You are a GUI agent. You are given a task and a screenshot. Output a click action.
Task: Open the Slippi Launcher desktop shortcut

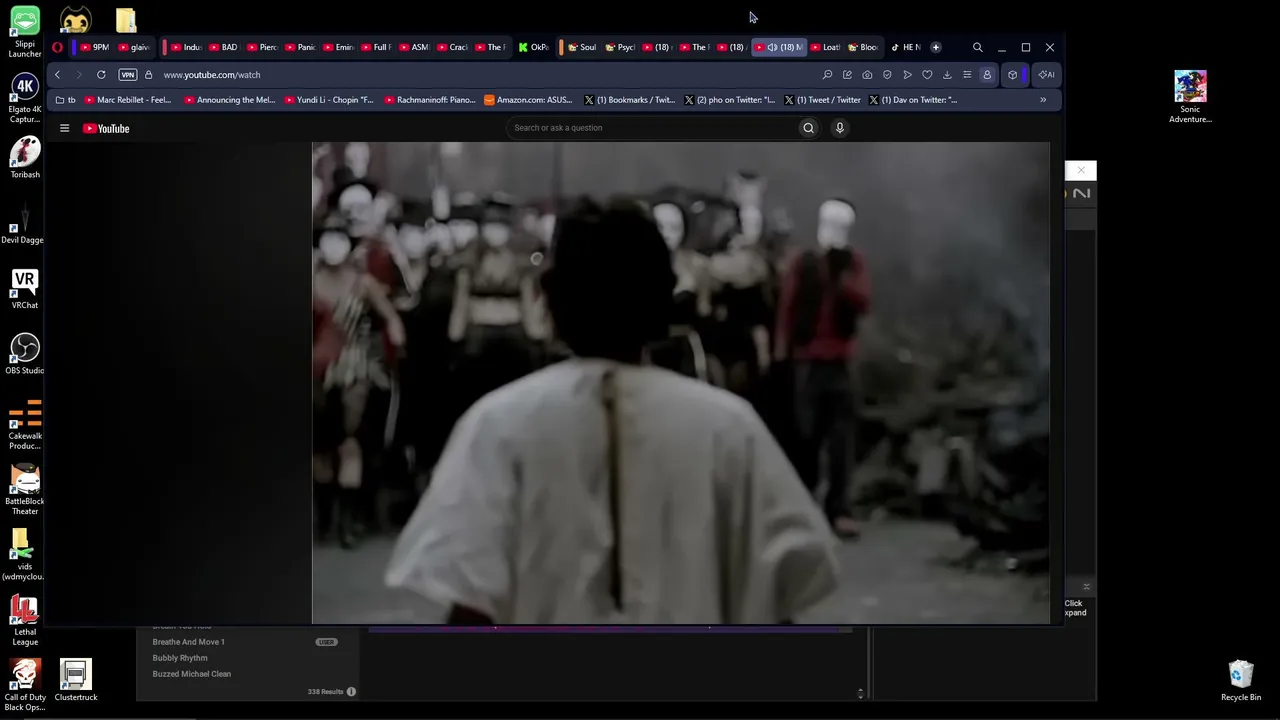(25, 33)
